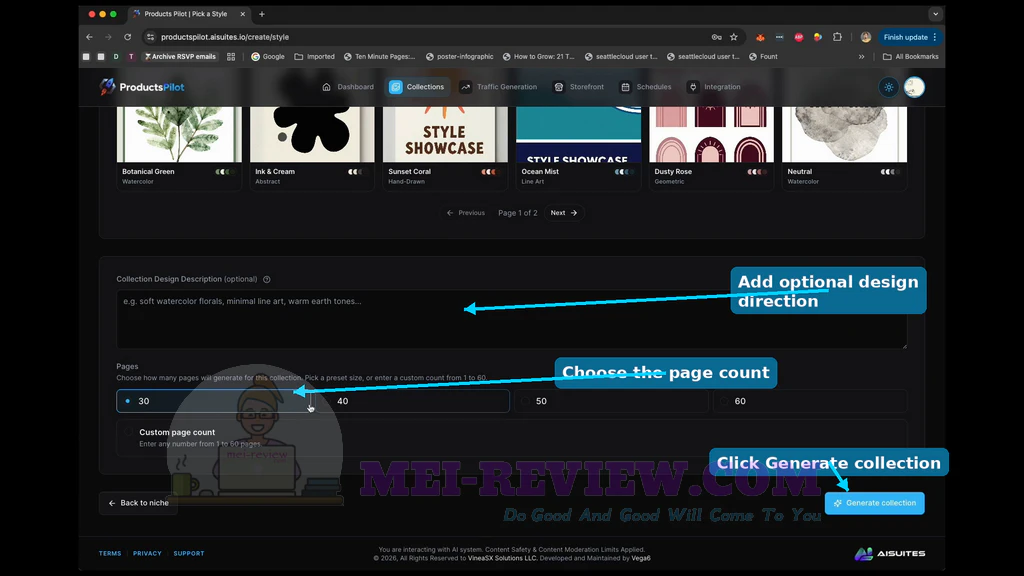Click the help icon beside Collection Design Description

point(266,280)
